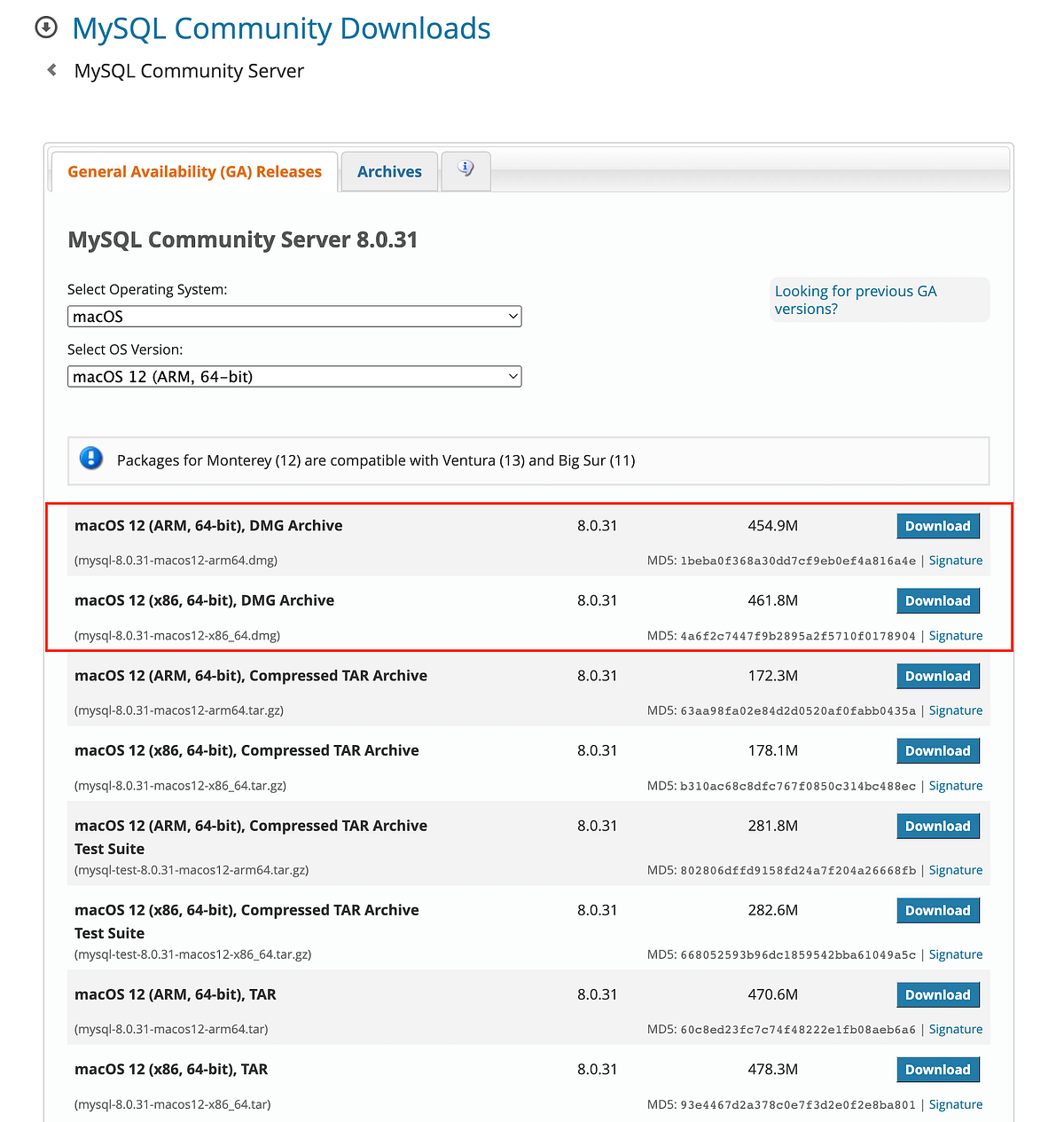Open the Signature link for the ARM DMG Archive
Image resolution: width=1064 pixels, height=1122 pixels.
(955, 560)
